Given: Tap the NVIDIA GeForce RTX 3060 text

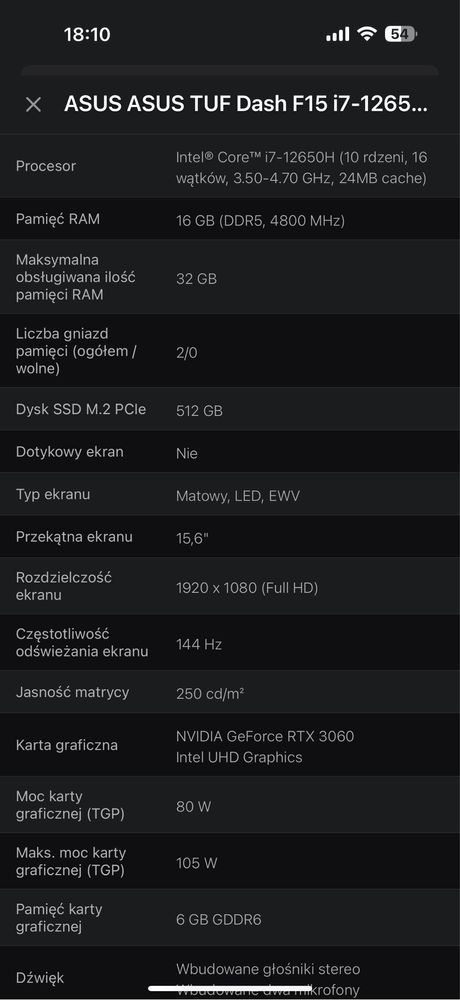Looking at the screenshot, I should coord(265,737).
